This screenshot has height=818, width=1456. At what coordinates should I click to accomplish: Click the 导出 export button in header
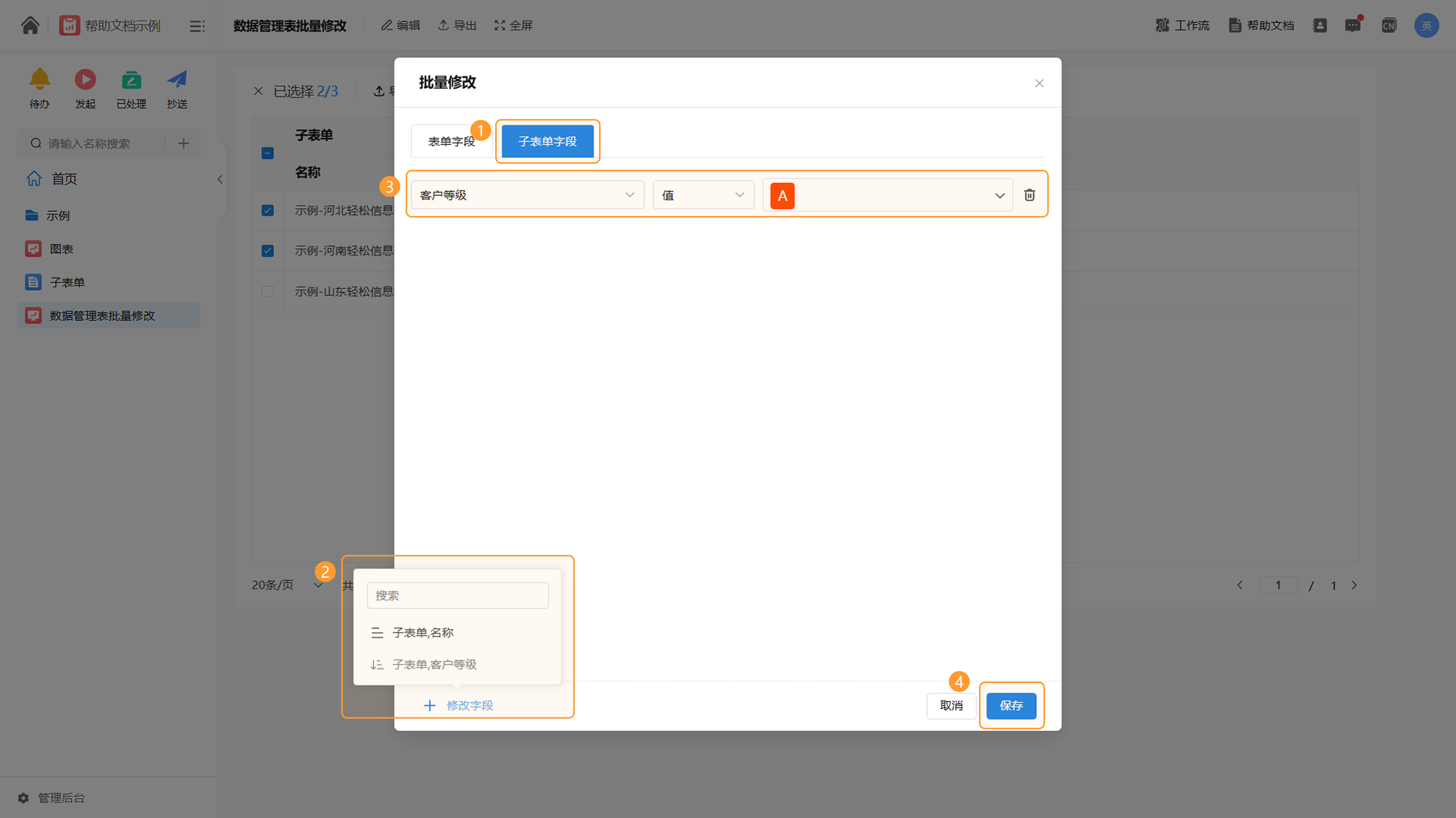pos(457,25)
